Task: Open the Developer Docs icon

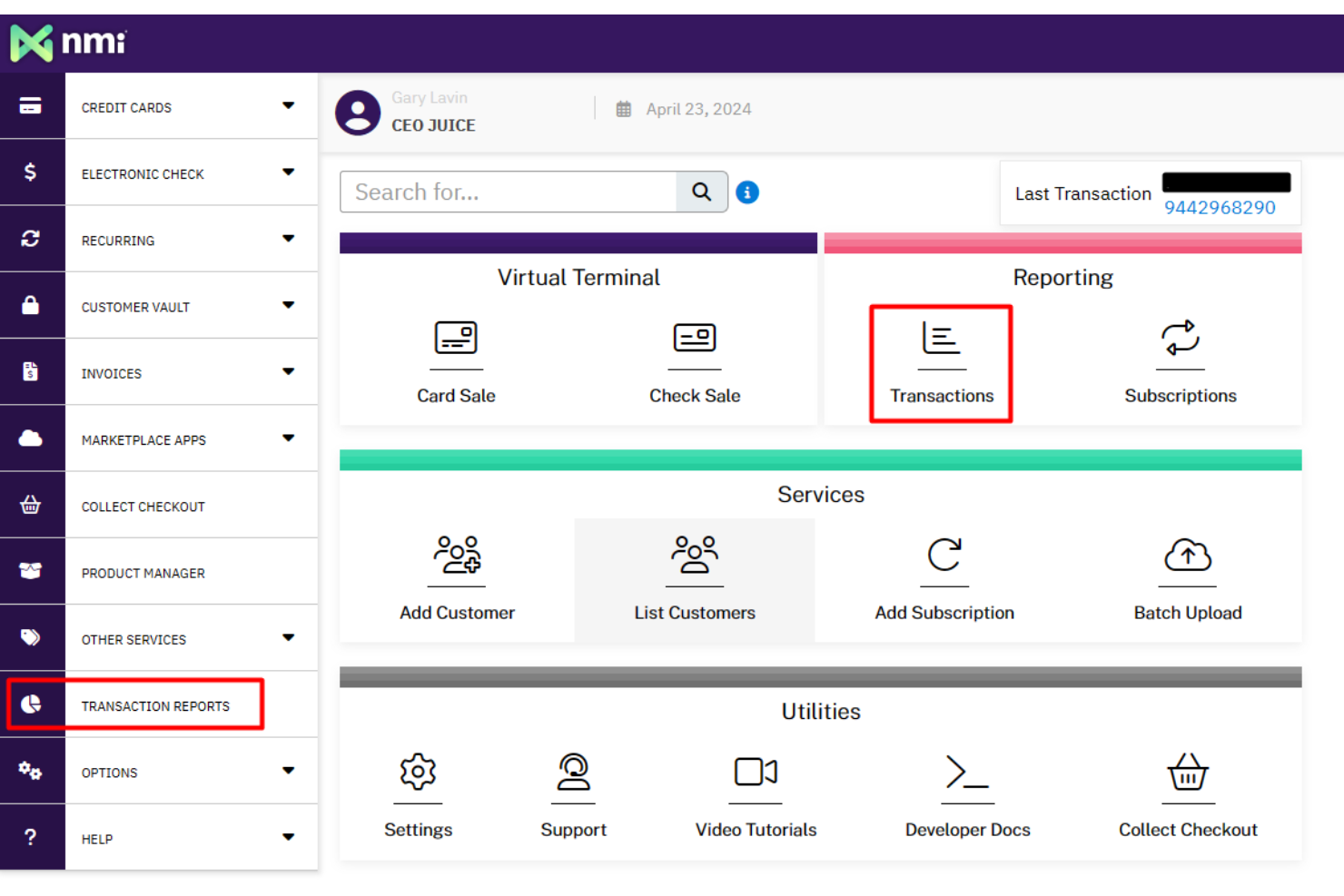Action: point(967,772)
